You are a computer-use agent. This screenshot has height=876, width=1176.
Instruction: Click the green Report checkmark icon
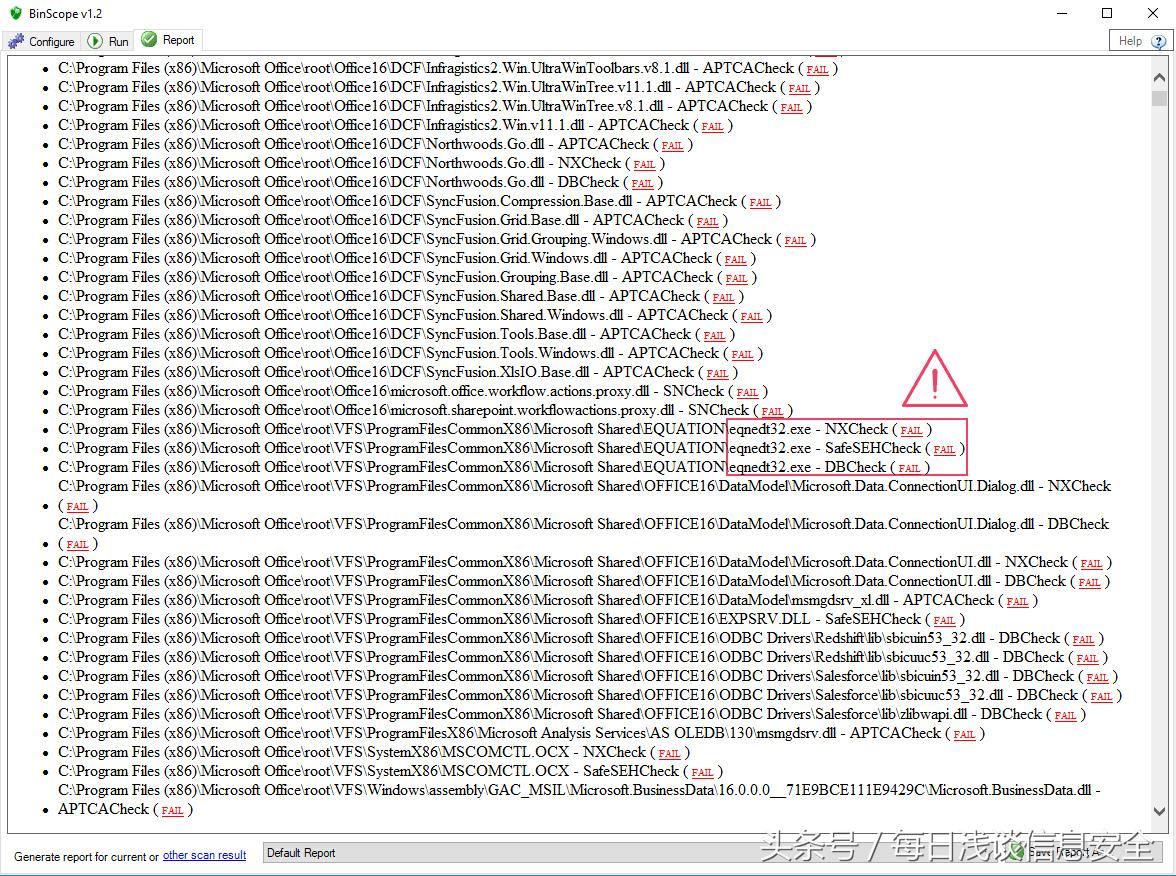tap(149, 40)
